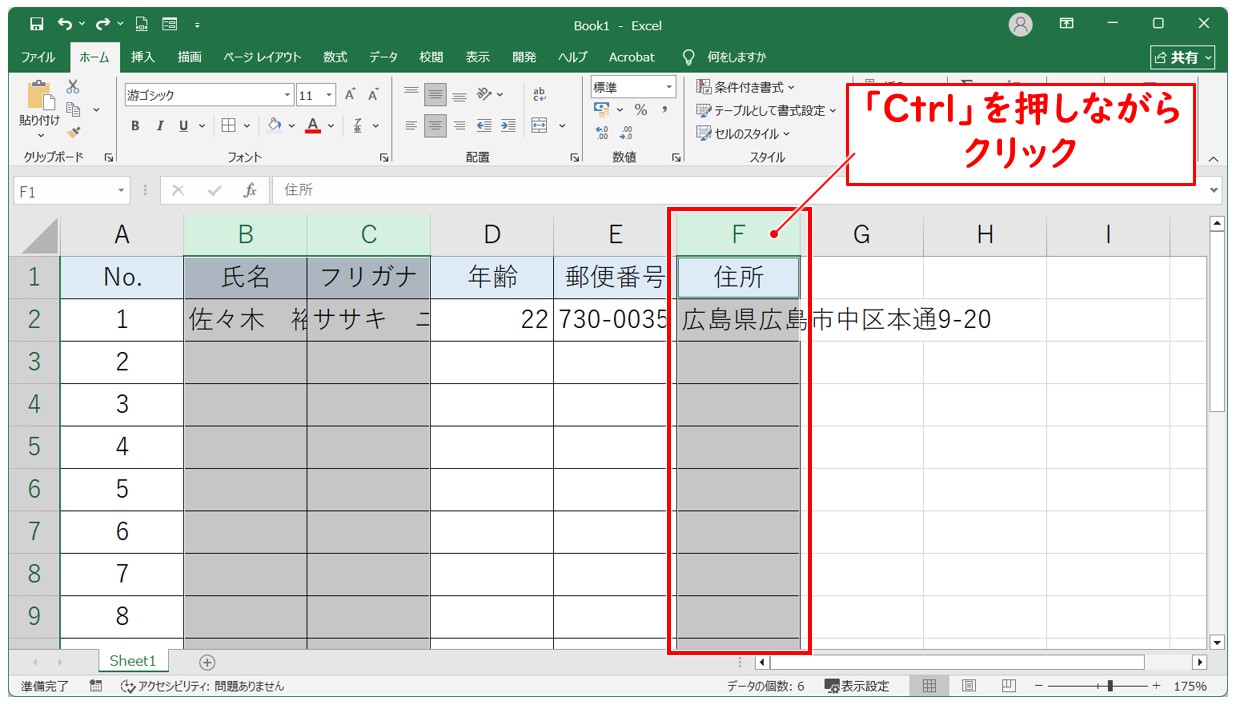Click the Wrap Text icon
1236x704 pixels.
(540, 95)
